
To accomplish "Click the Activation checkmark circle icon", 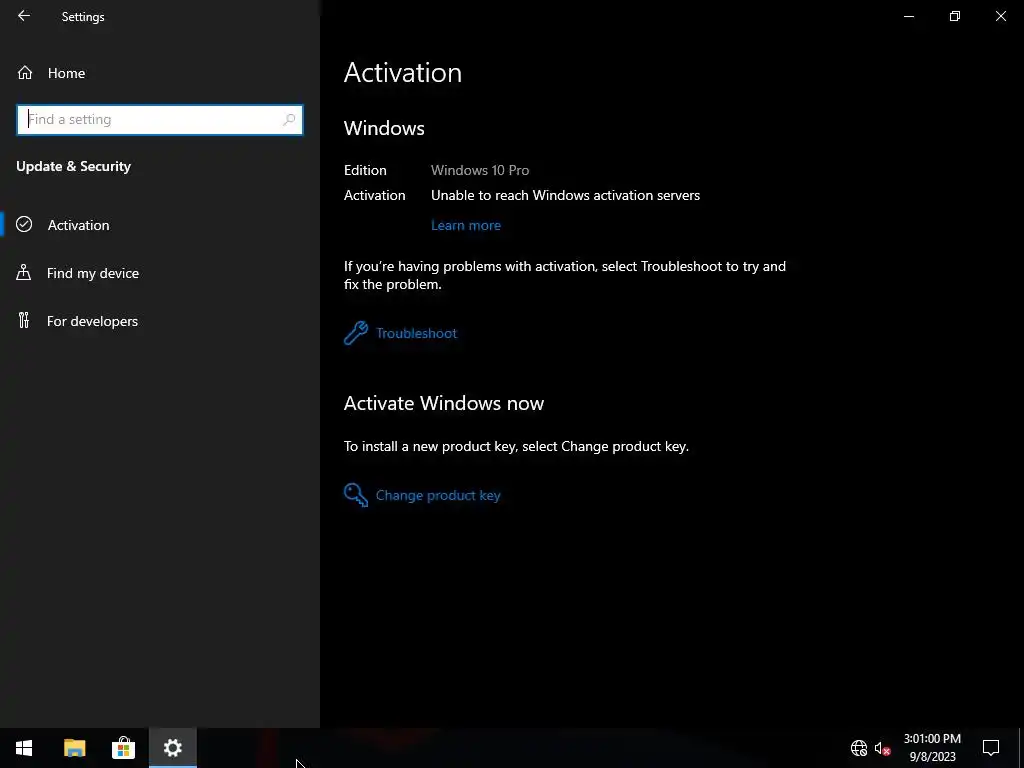I will [24, 224].
